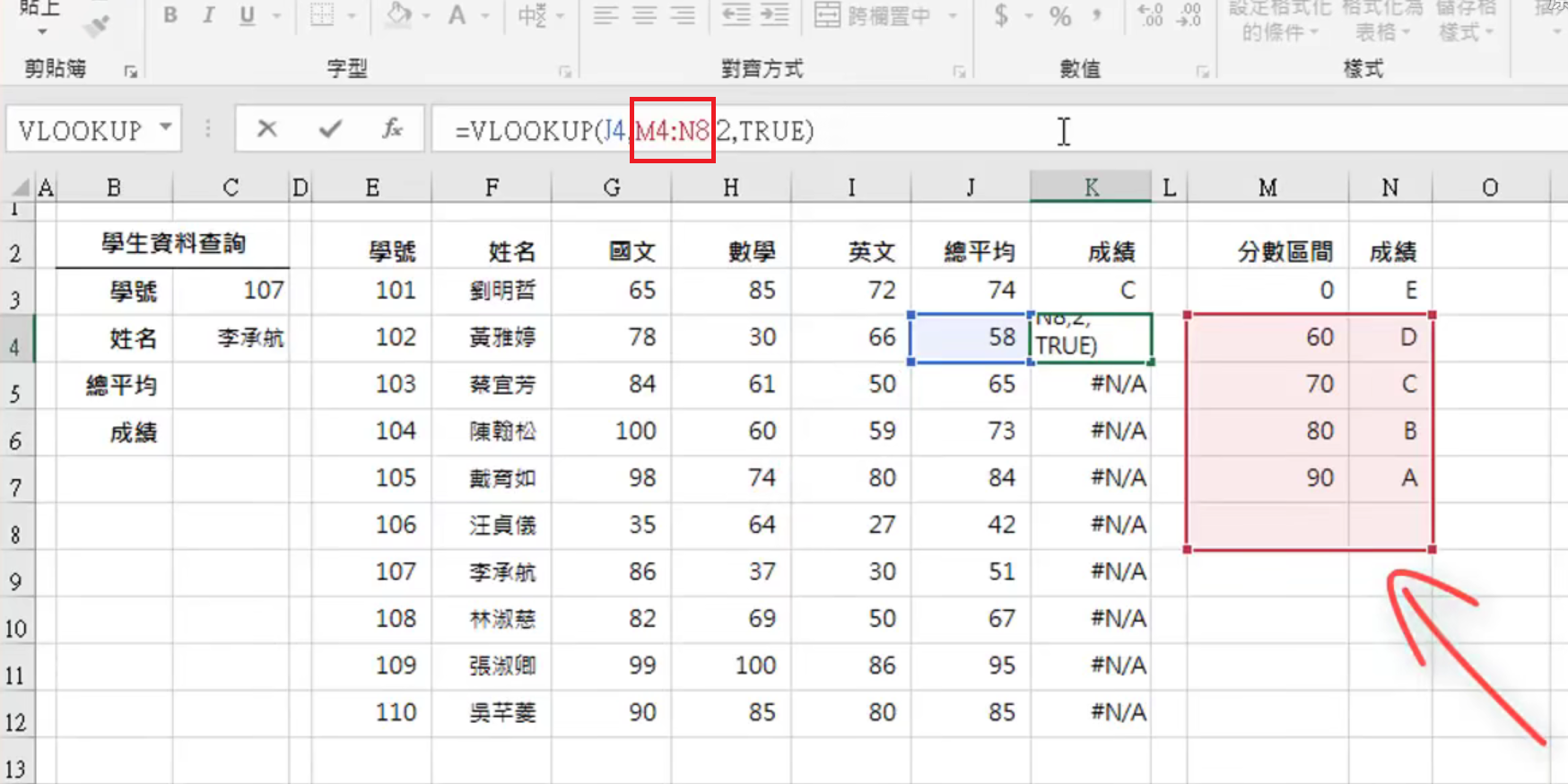Click the Insert Function fx button
The image size is (1568, 784).
pos(392,129)
